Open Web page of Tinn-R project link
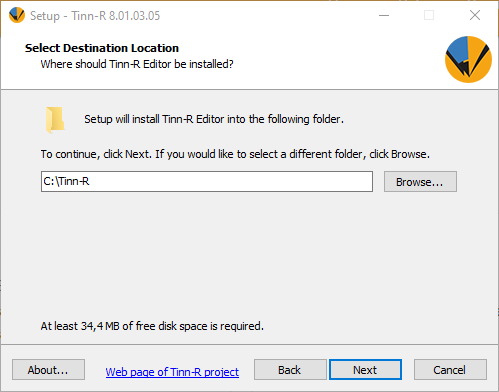 (x=172, y=372)
